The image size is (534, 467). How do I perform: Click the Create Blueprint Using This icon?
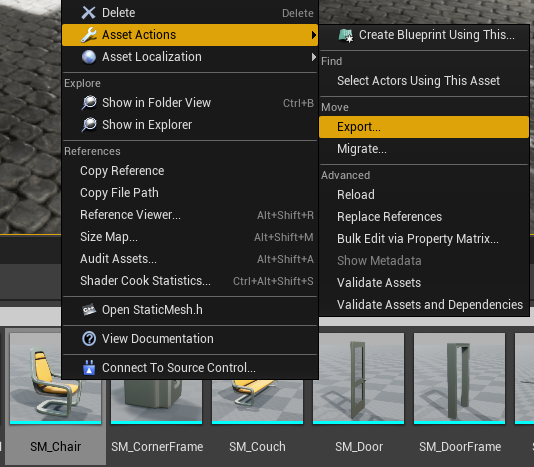coord(346,35)
